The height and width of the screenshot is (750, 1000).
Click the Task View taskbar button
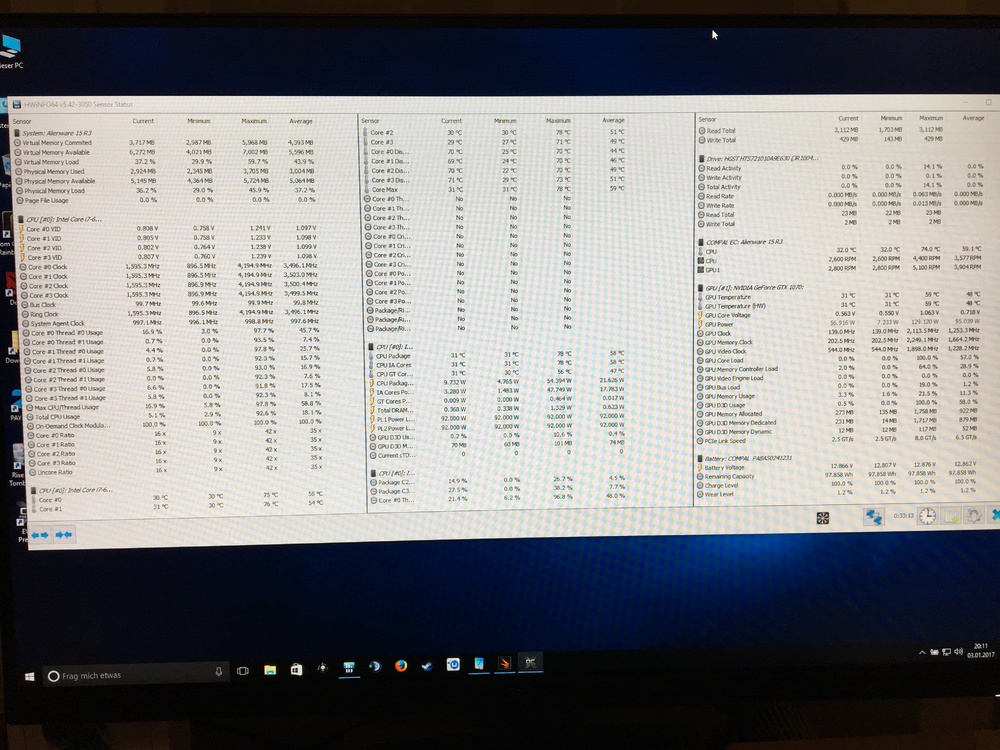coord(242,670)
